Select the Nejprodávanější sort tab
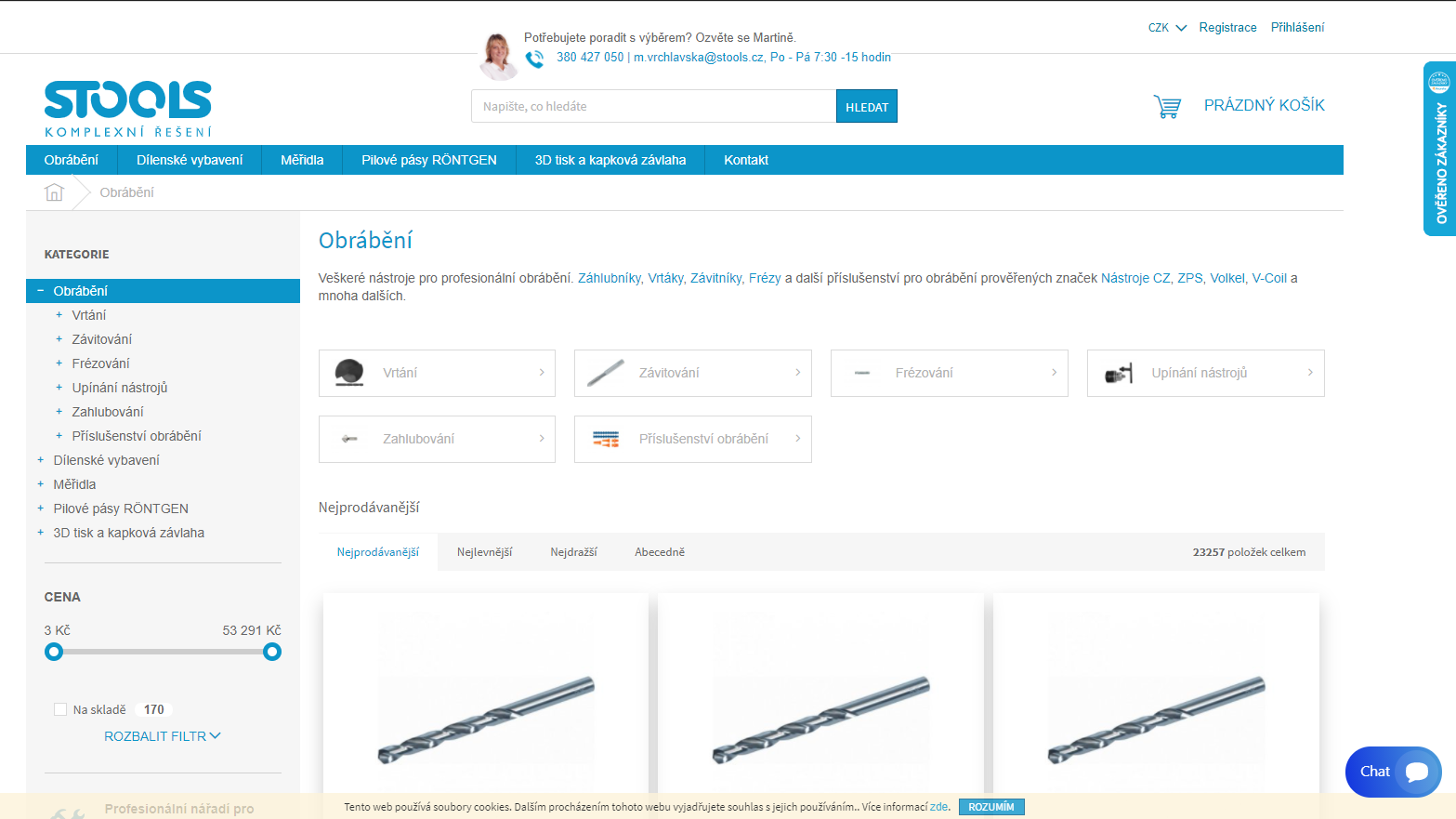Viewport: 1456px width, 819px height. click(378, 552)
